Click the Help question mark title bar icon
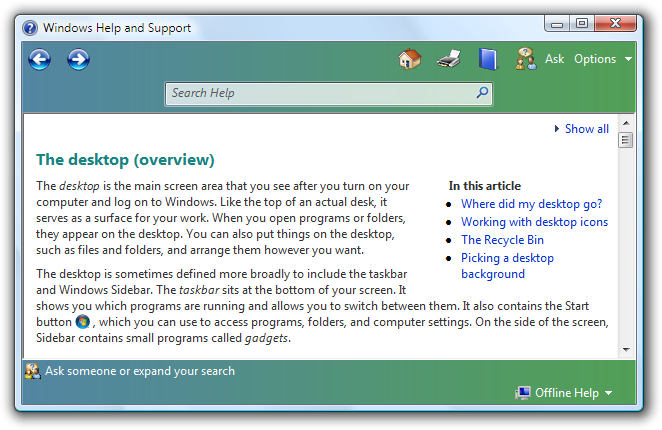 [30, 28]
